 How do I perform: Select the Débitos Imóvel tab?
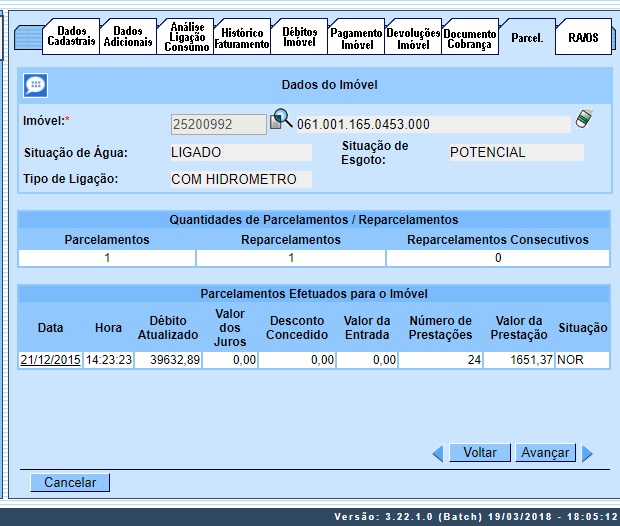[299, 38]
